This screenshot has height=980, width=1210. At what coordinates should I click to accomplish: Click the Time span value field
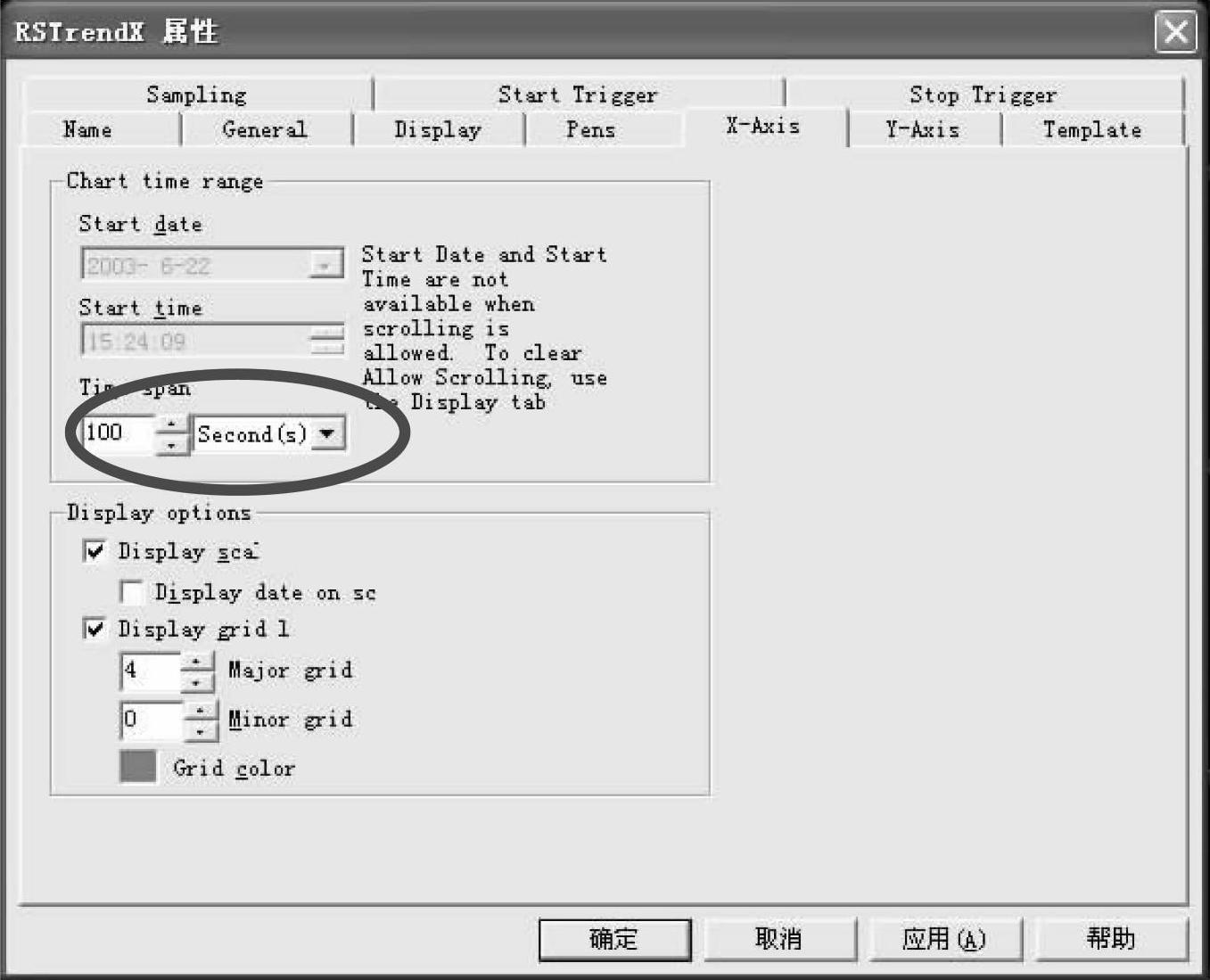[x=118, y=433]
